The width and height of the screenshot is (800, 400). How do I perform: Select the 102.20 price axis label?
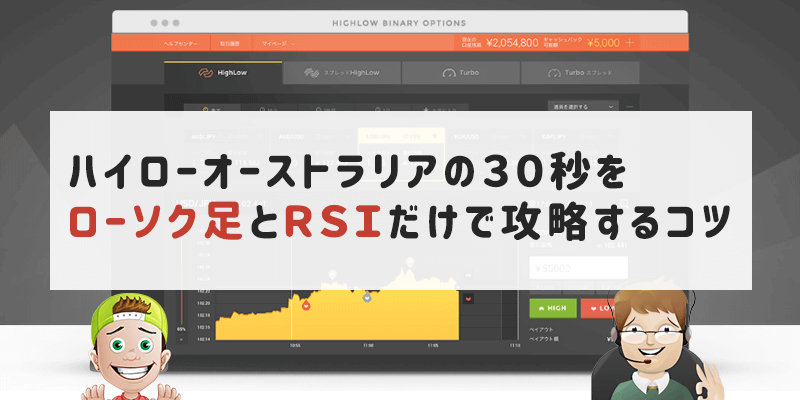tap(204, 303)
